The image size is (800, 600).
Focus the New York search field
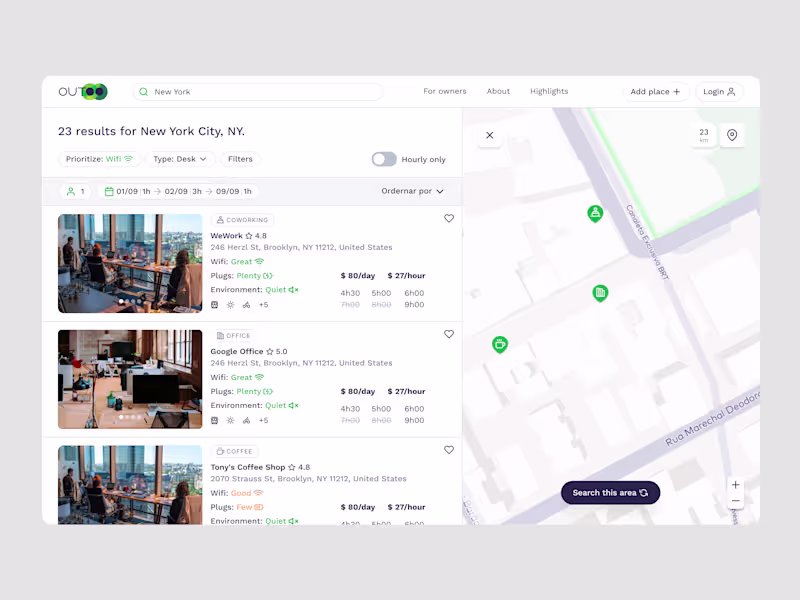pos(258,92)
